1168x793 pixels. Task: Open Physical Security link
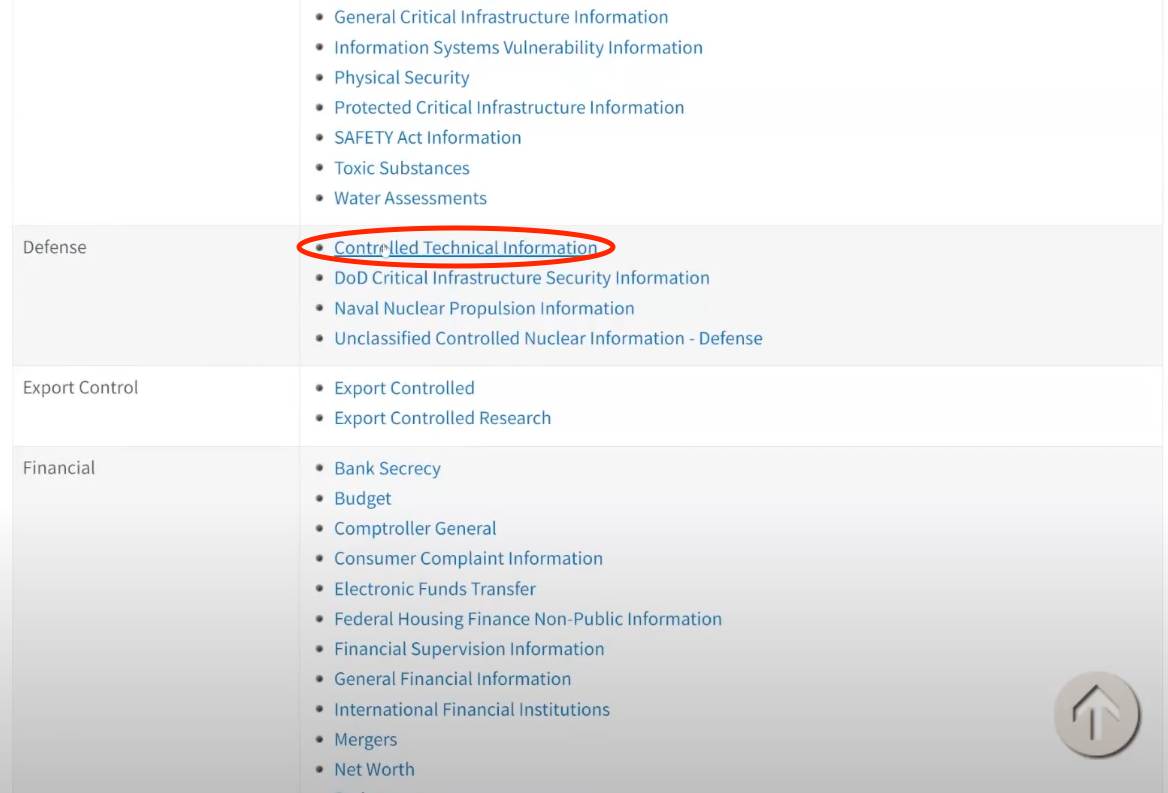click(401, 77)
